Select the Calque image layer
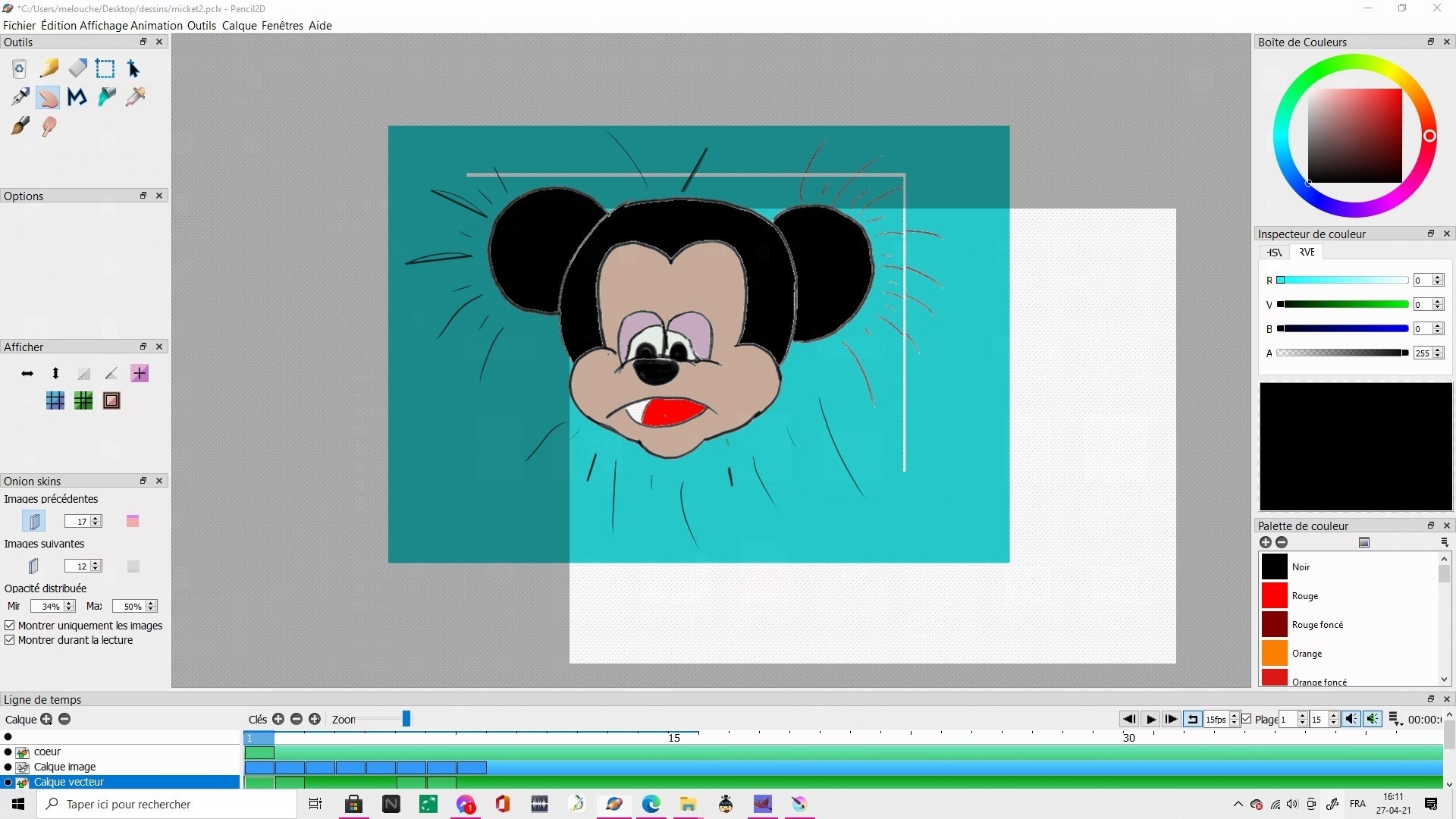Viewport: 1456px width, 819px height. (64, 767)
